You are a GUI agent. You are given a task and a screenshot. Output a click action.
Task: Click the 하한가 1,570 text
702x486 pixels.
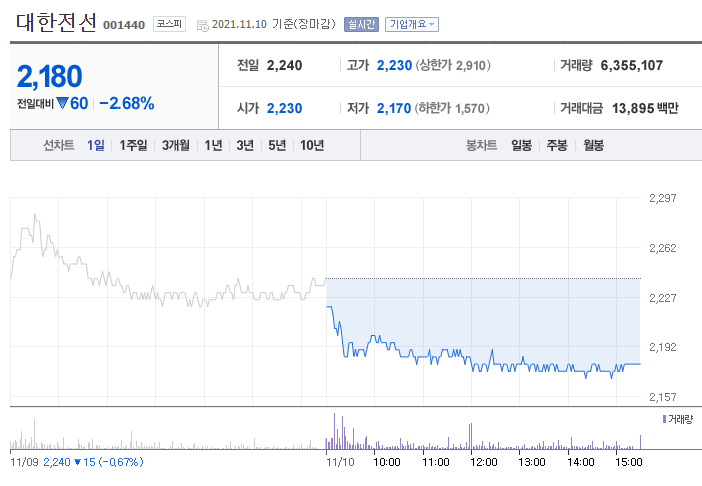(x=452, y=108)
